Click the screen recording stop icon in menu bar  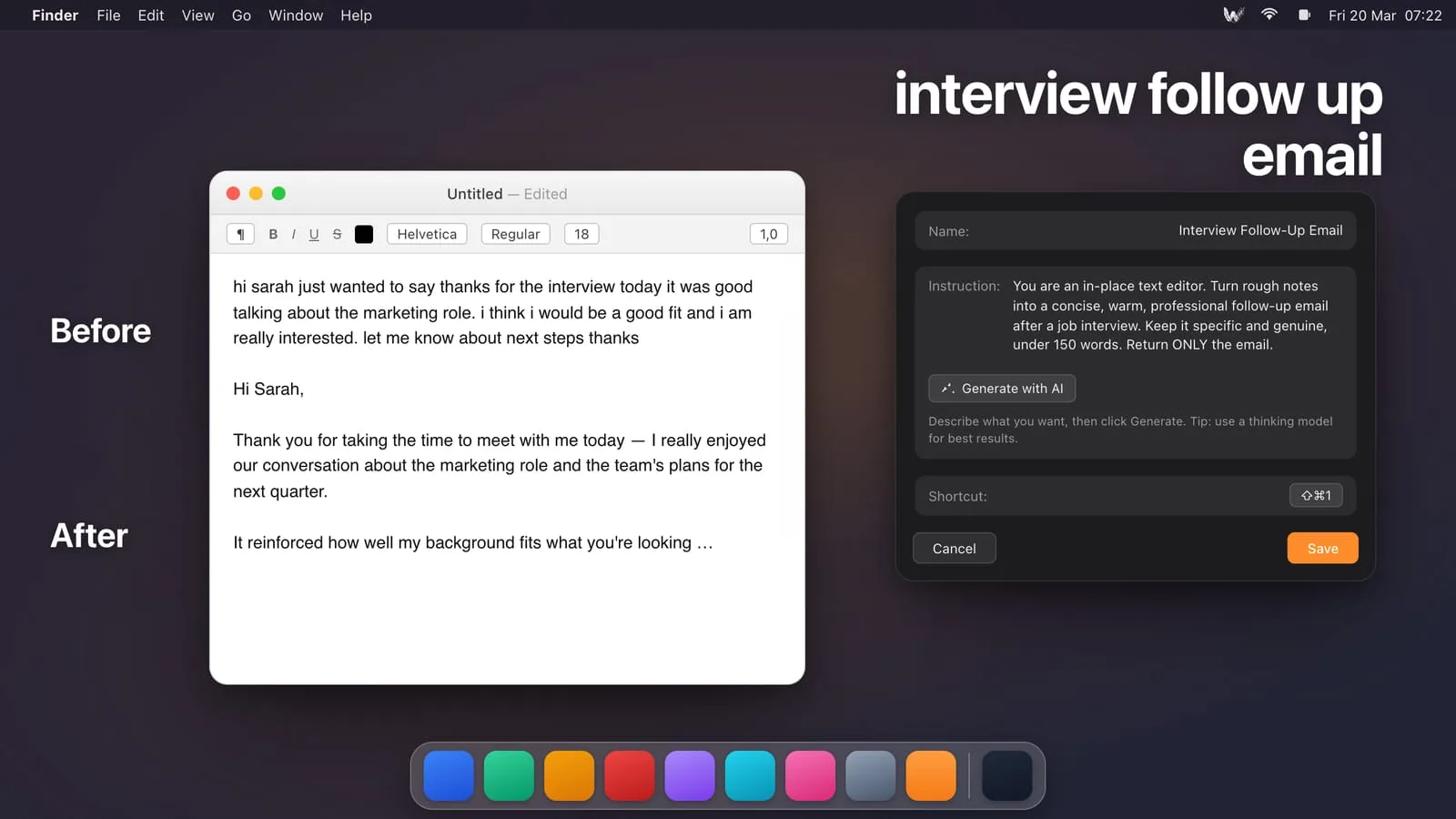coord(1304,15)
